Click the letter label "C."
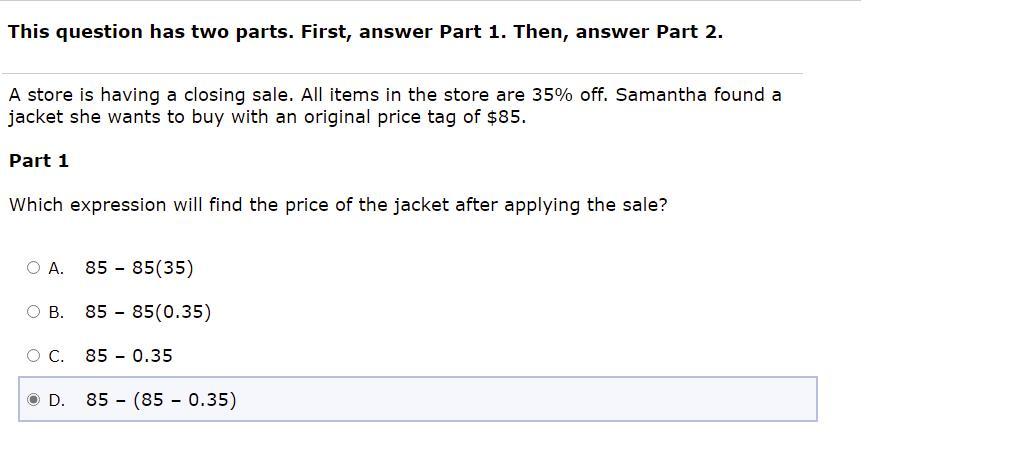Image resolution: width=1035 pixels, height=469 pixels. 56,357
